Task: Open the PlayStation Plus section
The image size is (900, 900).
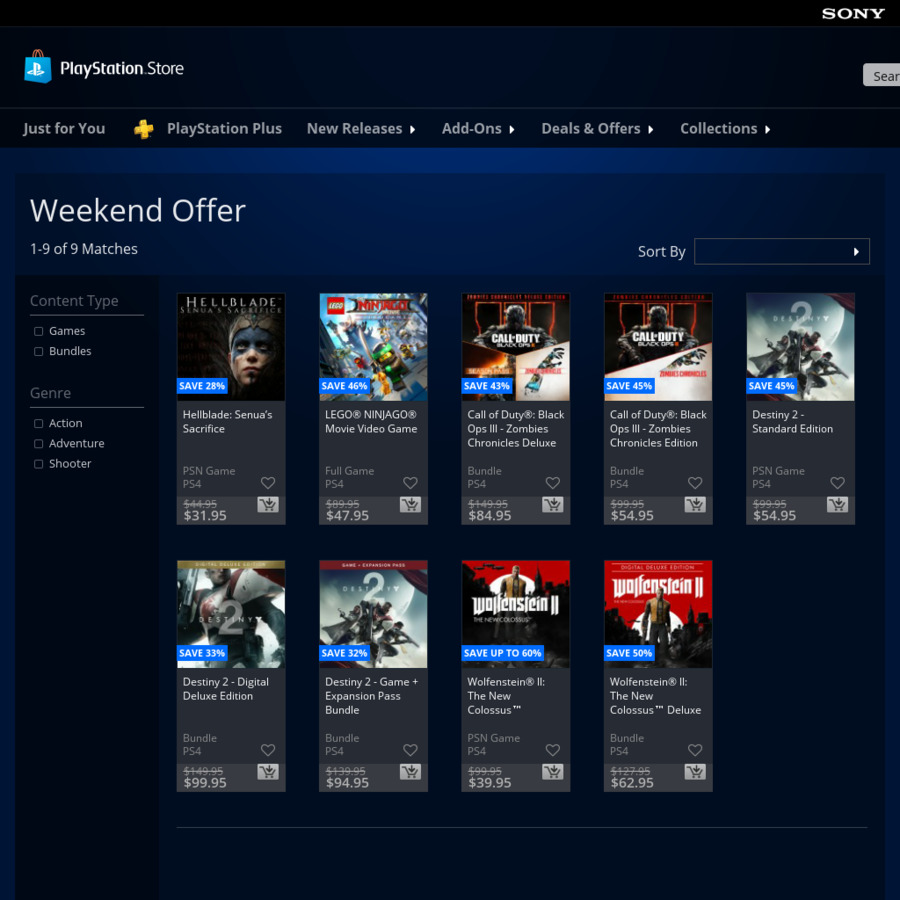Action: tap(224, 129)
